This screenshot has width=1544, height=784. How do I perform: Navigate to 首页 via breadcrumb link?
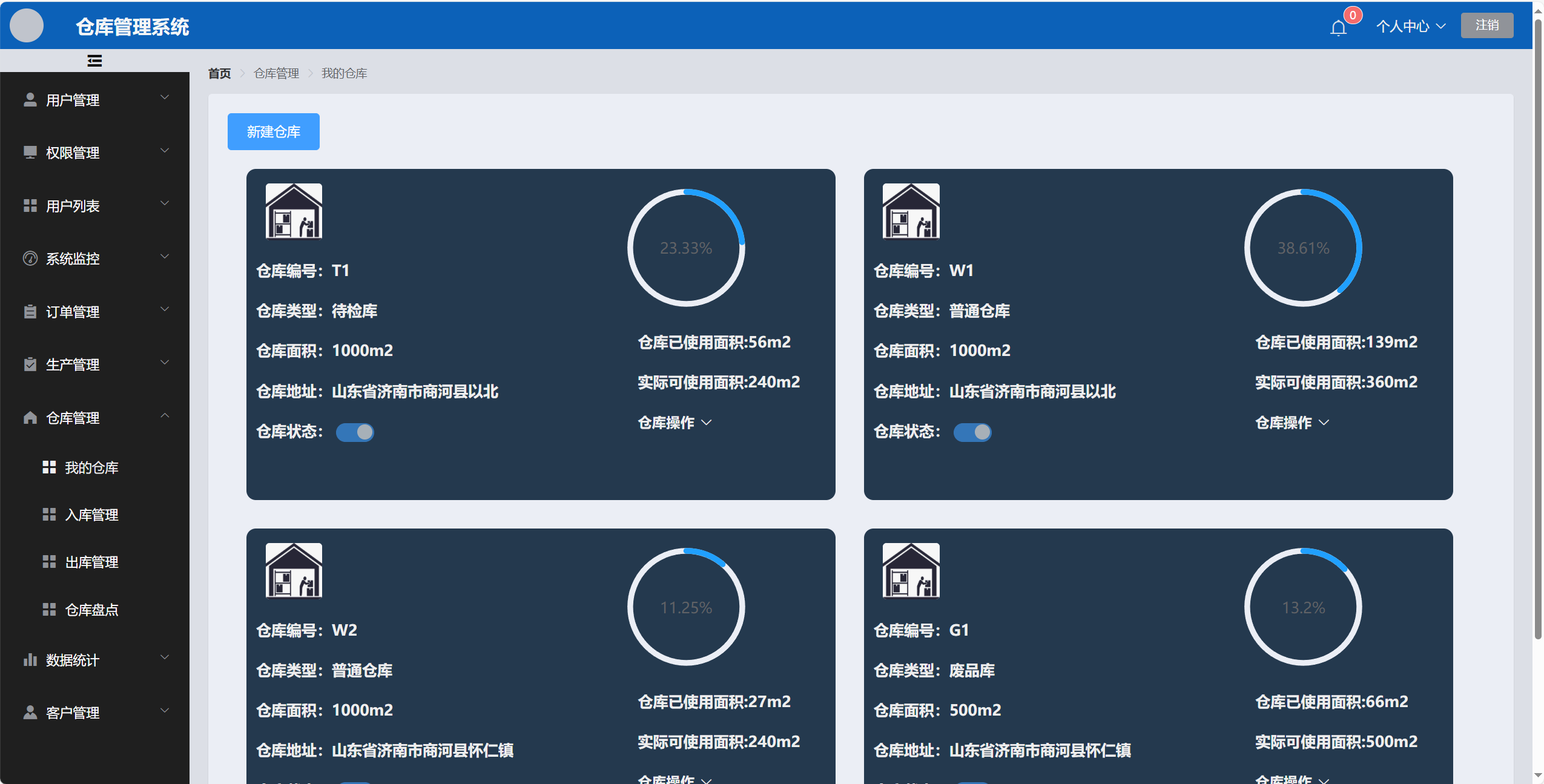pyautogui.click(x=219, y=73)
